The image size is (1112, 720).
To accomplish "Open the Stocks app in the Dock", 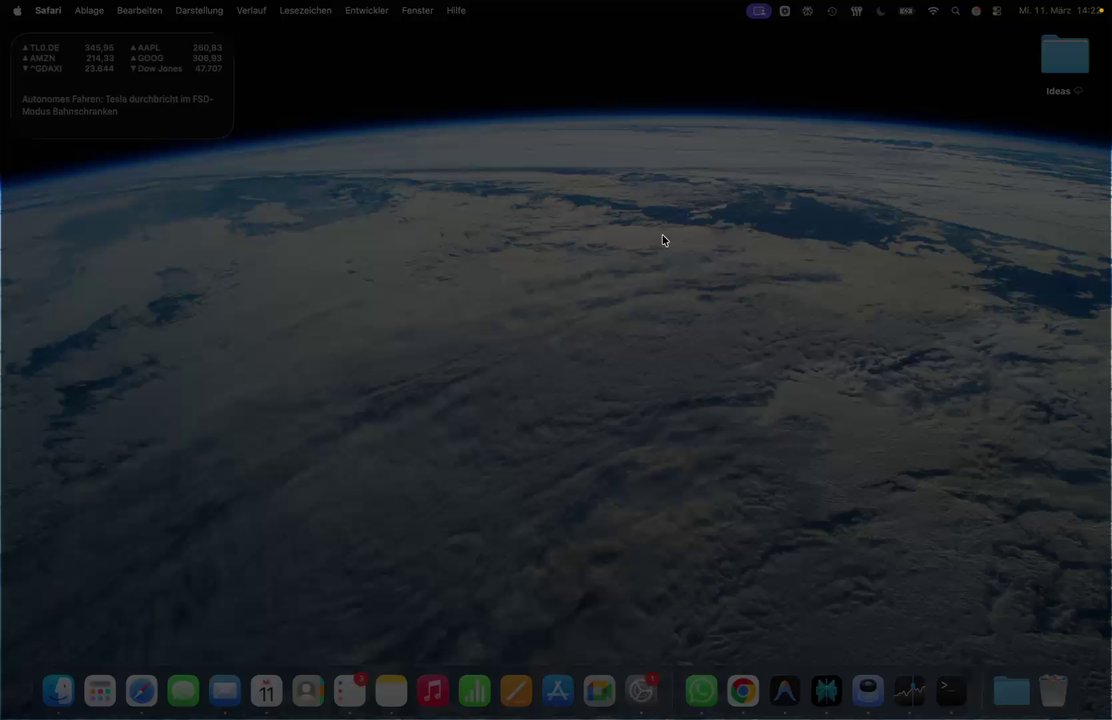I will coord(909,691).
